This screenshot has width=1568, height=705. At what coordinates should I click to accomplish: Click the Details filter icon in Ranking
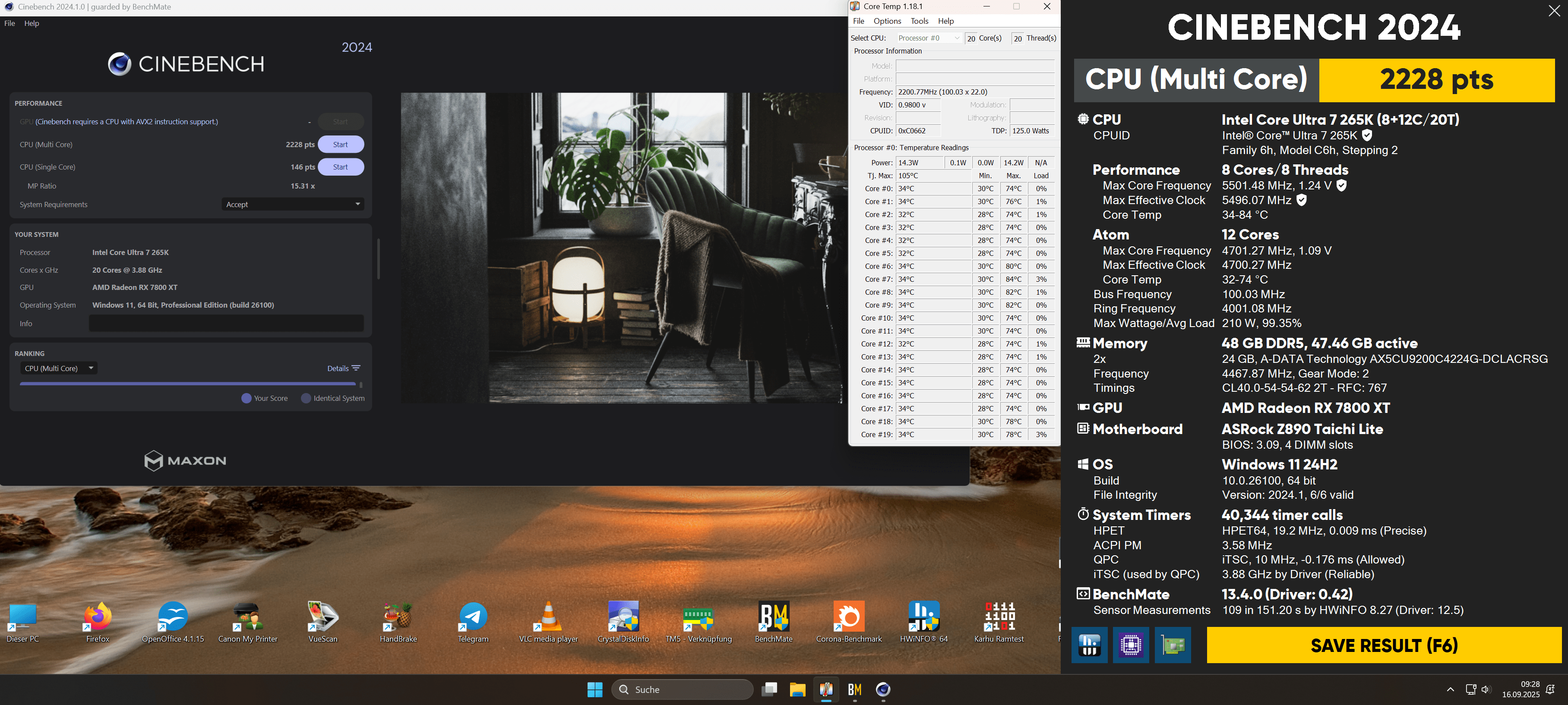pos(356,368)
